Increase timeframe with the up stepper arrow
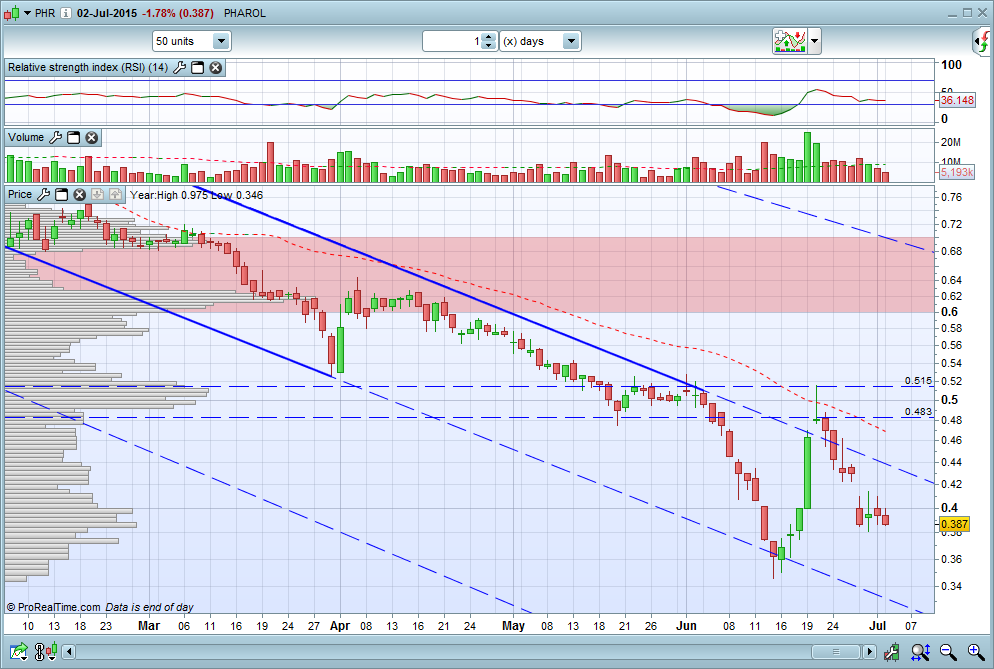The image size is (994, 669). pyautogui.click(x=488, y=37)
